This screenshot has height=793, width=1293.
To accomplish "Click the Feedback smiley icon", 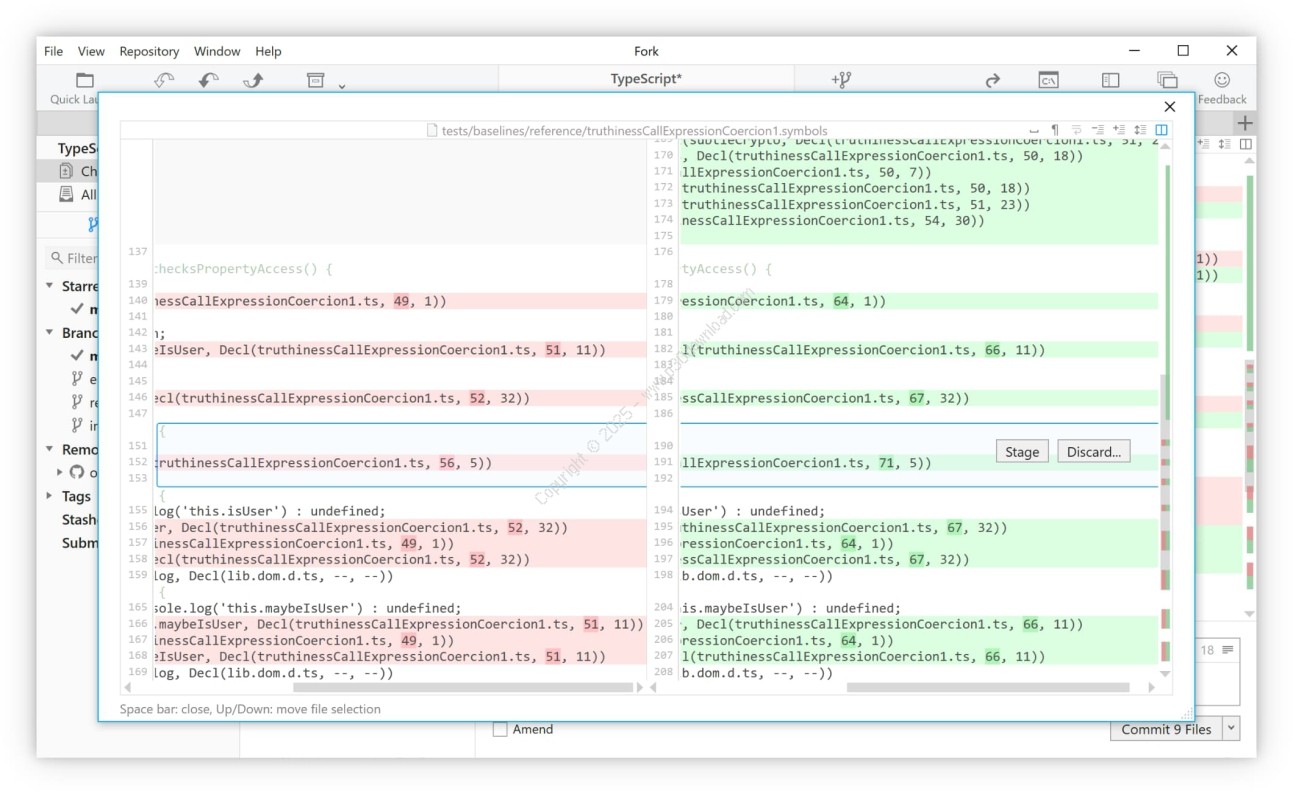I will point(1222,80).
